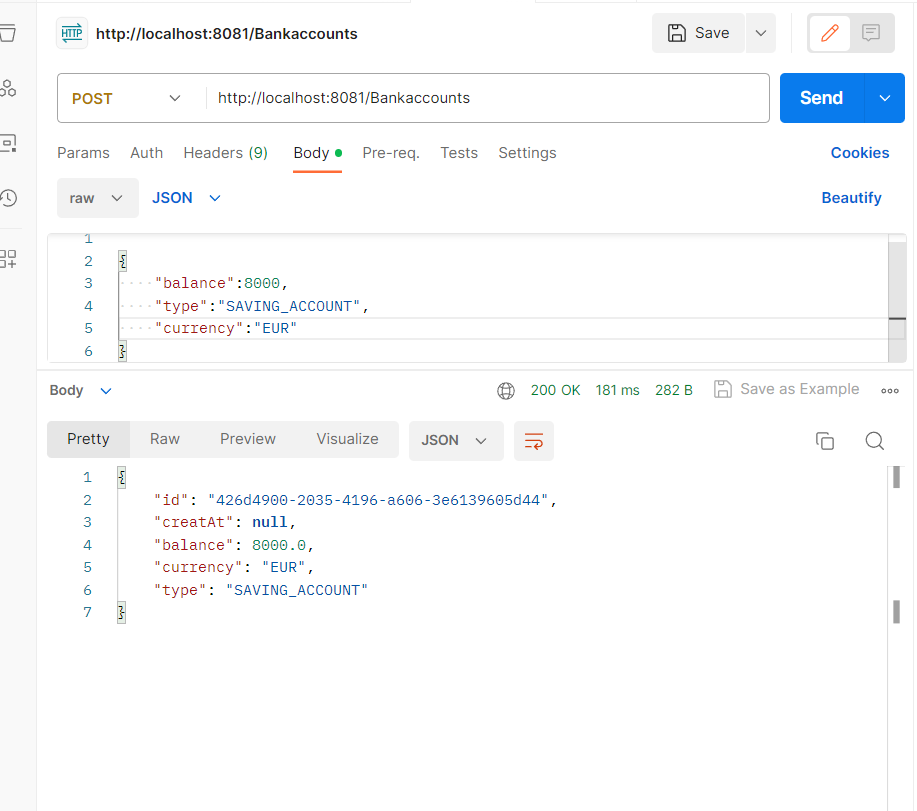Click Send to submit the request
Screen dimensions: 917x811
[820, 97]
